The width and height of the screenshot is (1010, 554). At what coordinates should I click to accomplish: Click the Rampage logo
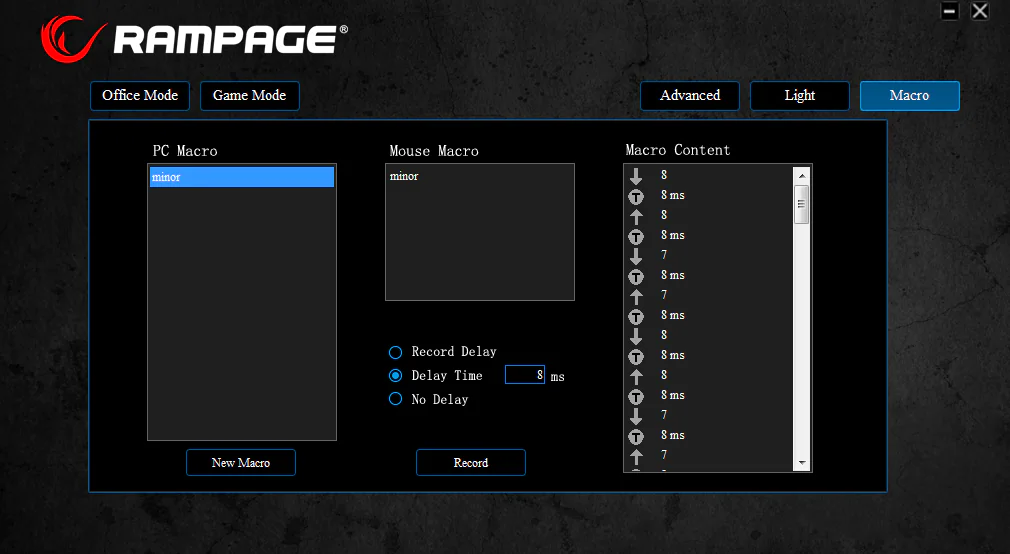pos(195,39)
